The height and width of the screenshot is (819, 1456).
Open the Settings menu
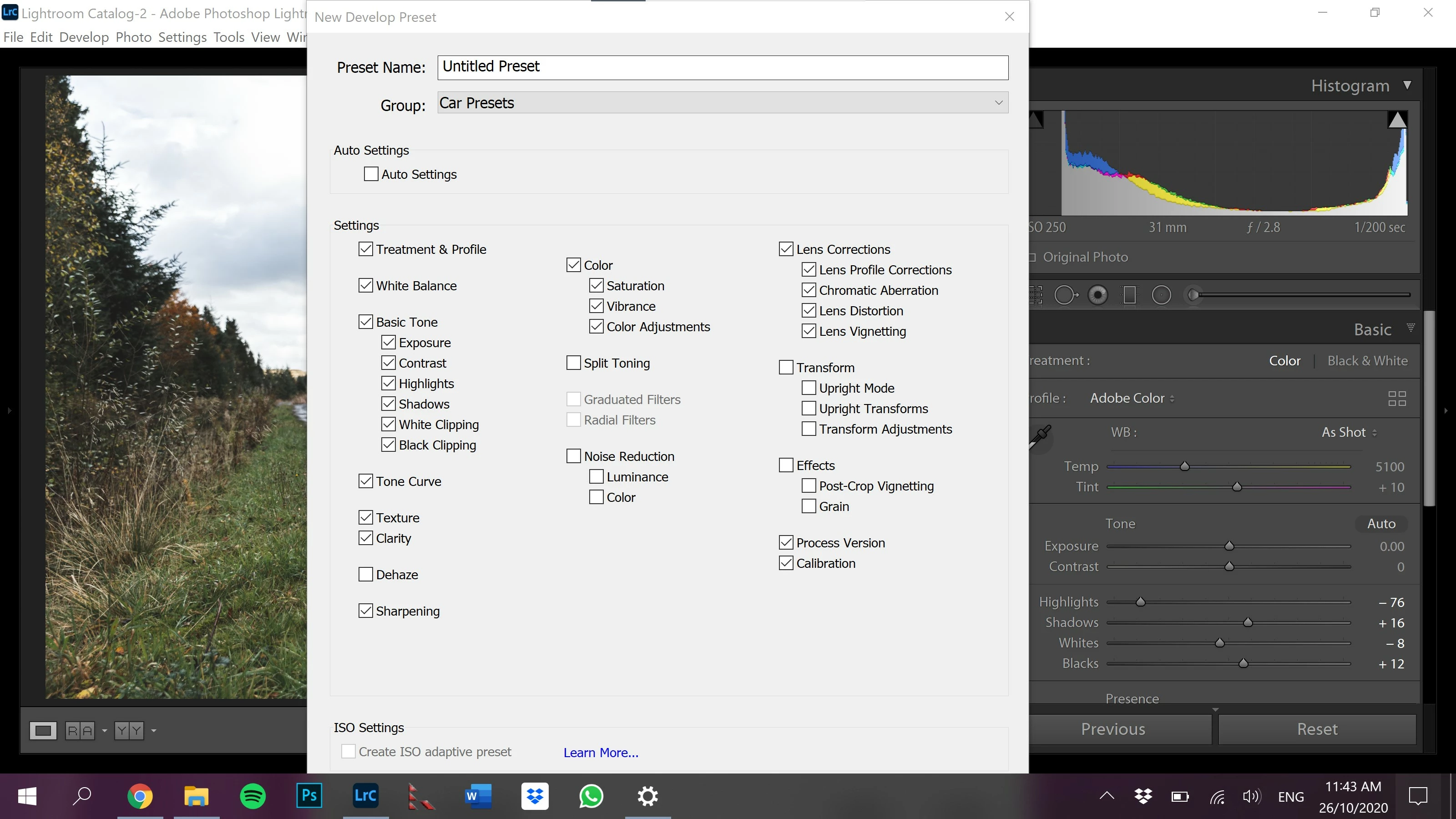point(182,37)
